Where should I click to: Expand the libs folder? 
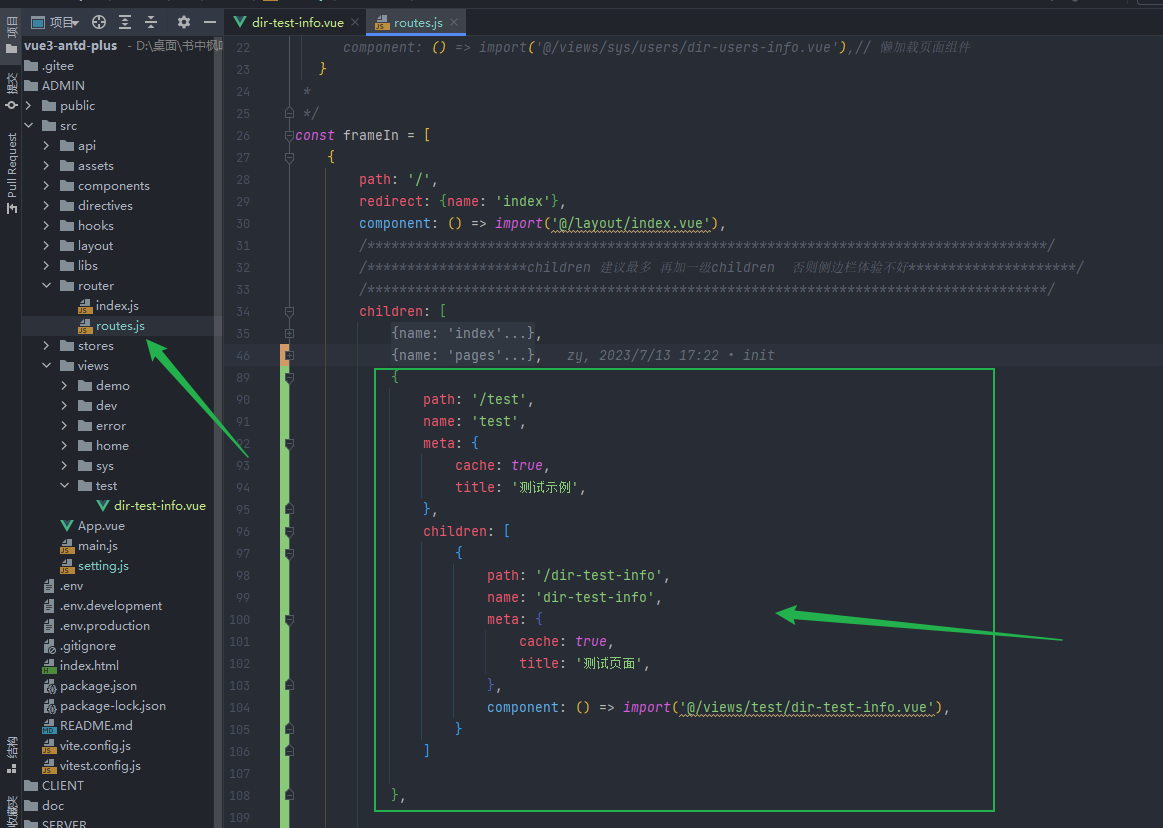pos(47,266)
